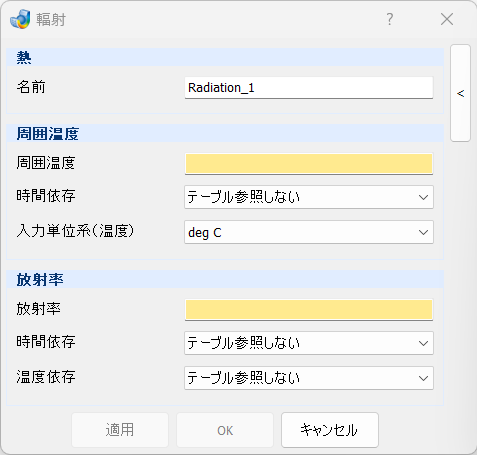Click the 名前 field containing Radiation_1

click(309, 88)
